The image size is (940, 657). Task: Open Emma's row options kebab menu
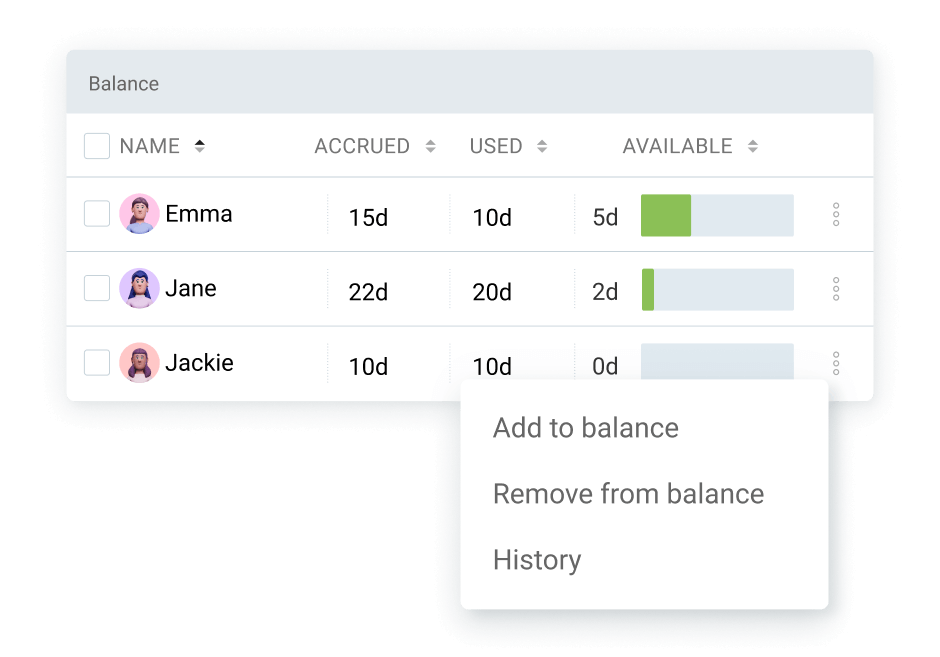(836, 215)
